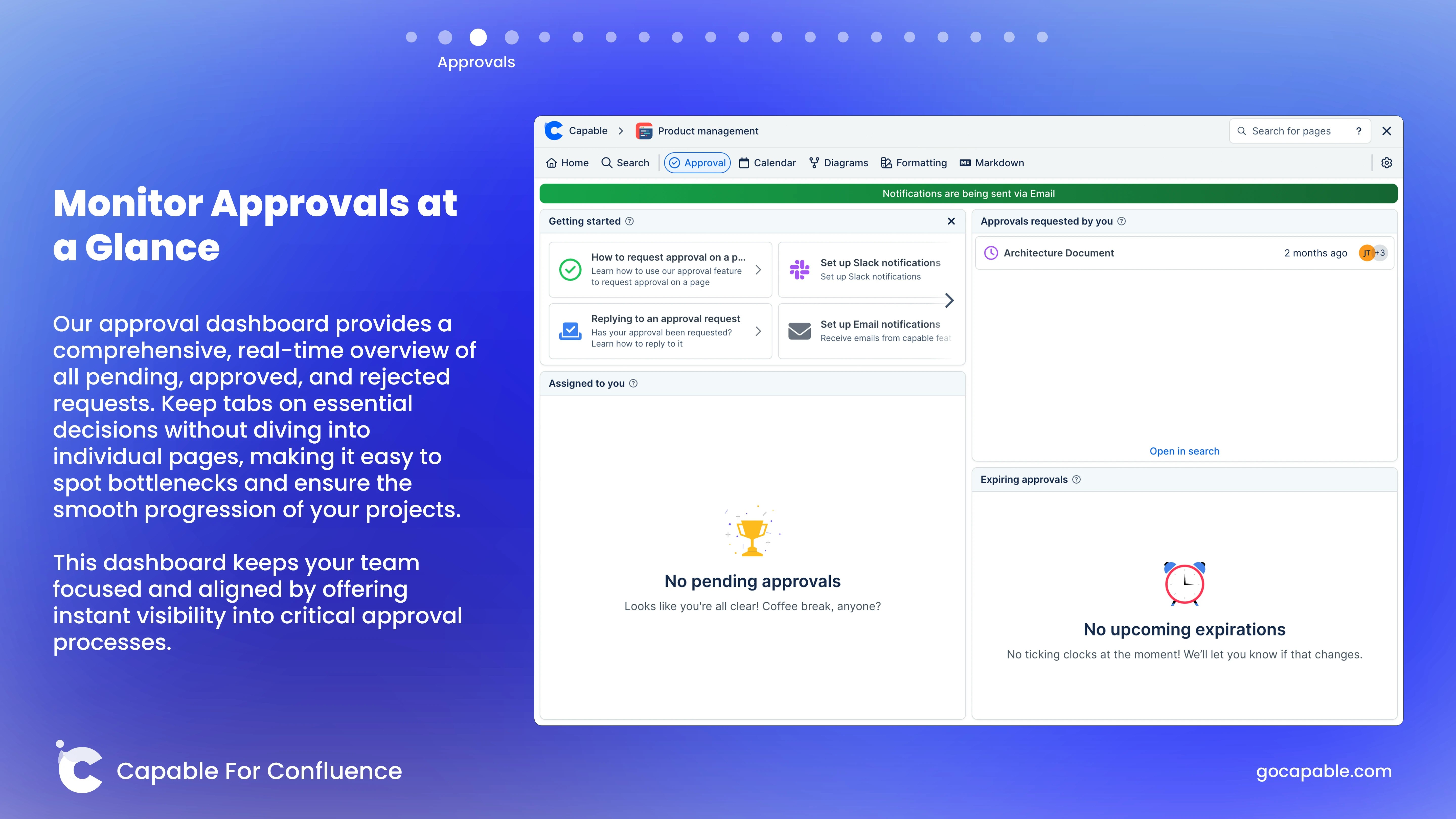
Task: Close the Capable dialog with the X
Action: [1386, 131]
